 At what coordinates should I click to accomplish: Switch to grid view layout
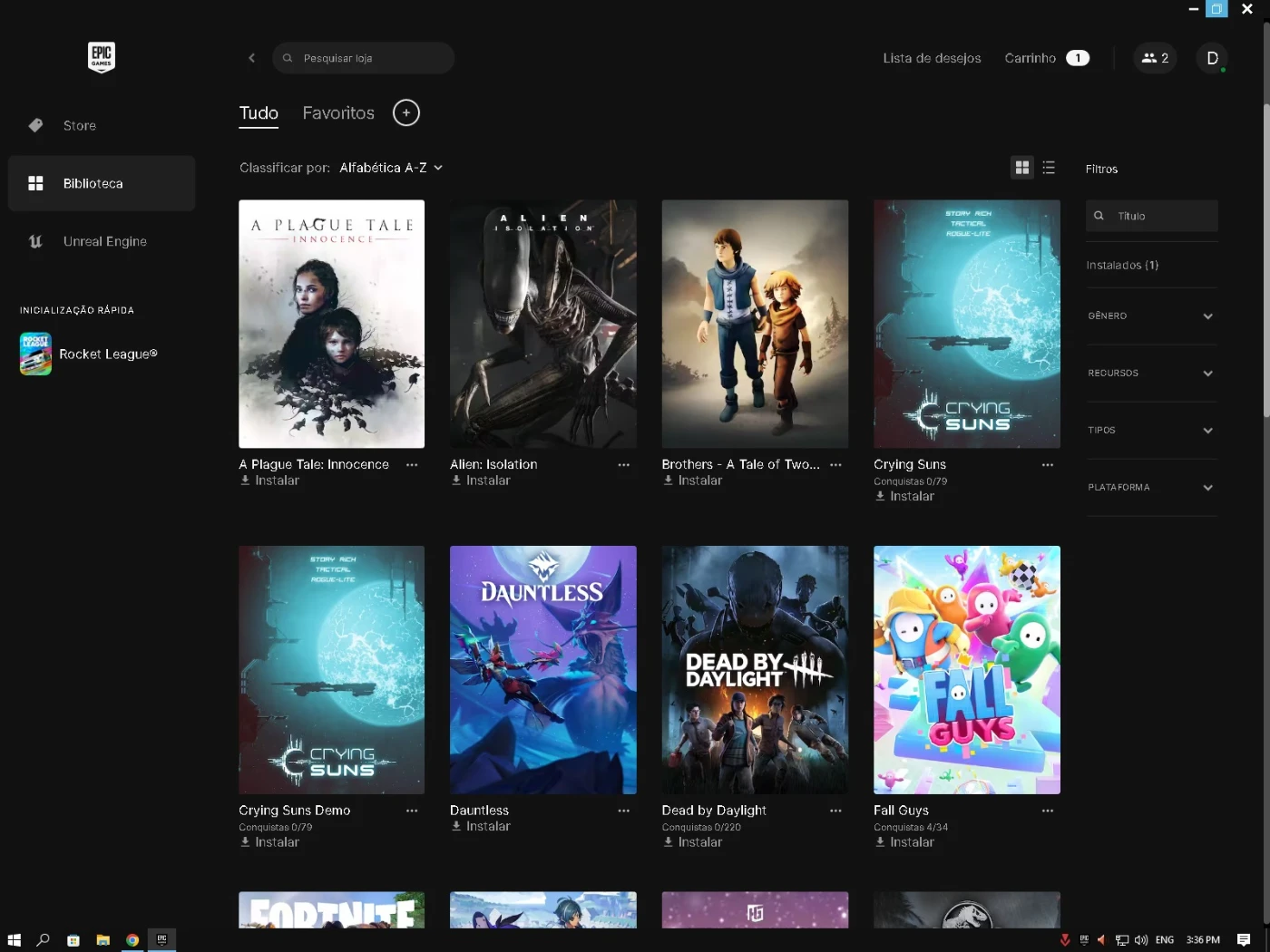click(x=1022, y=168)
